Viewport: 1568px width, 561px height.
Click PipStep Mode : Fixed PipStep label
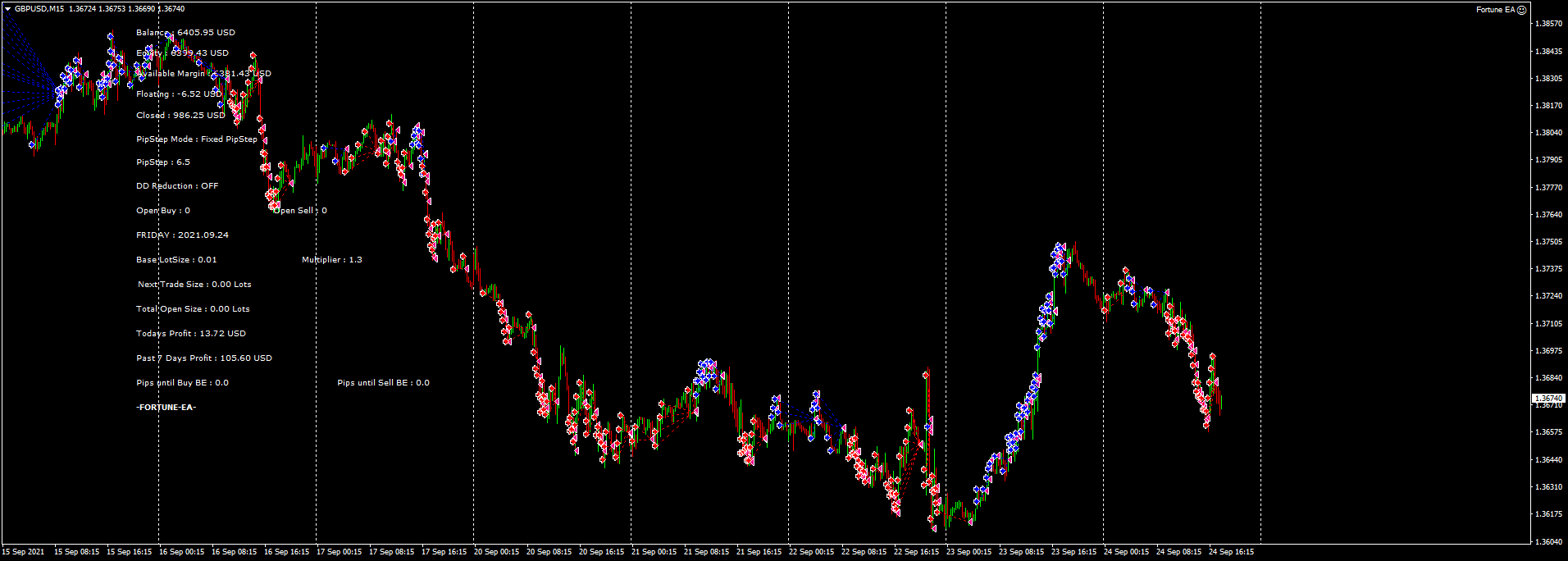point(197,139)
